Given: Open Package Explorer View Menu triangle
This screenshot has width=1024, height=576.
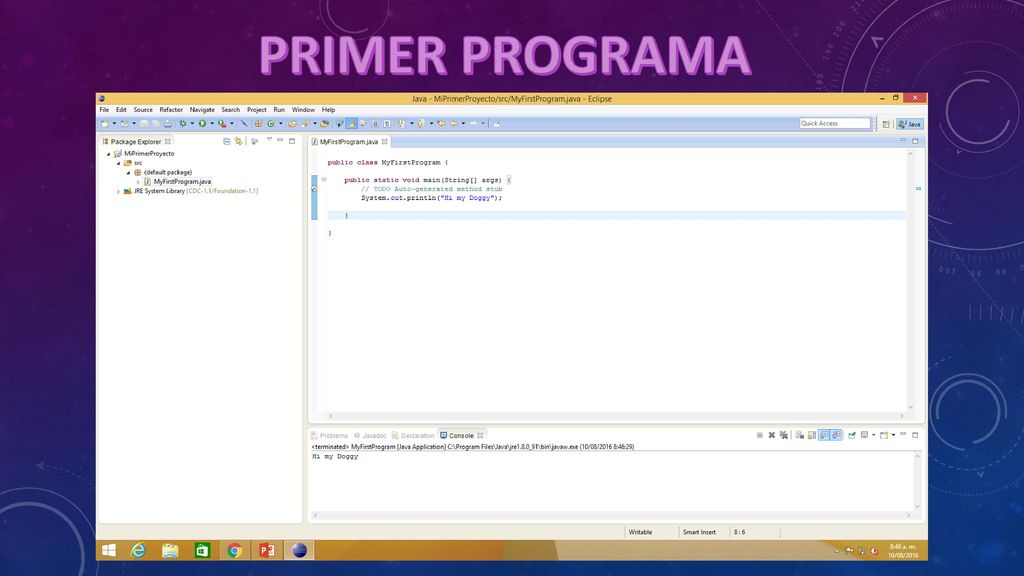Looking at the screenshot, I should (269, 139).
